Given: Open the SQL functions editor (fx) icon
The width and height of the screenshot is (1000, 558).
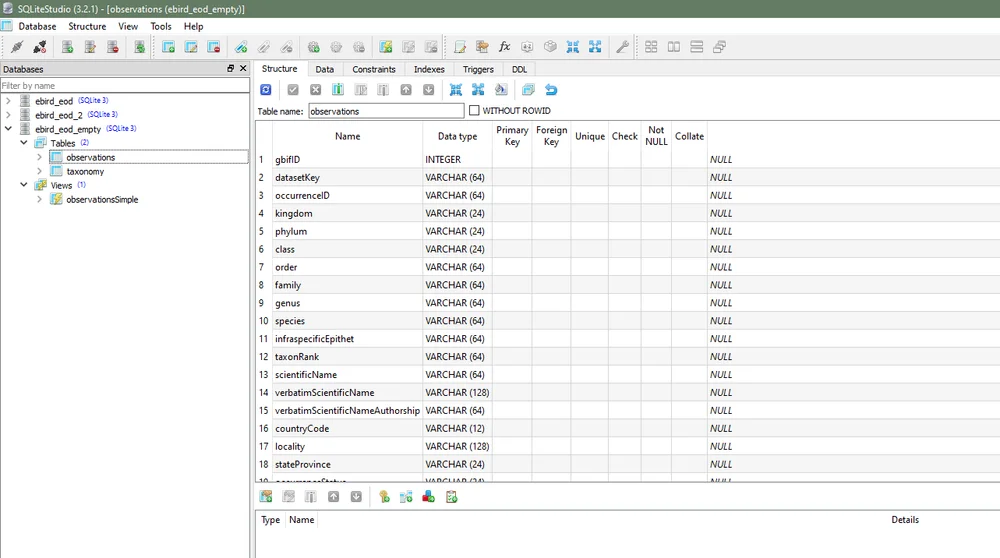Looking at the screenshot, I should (x=504, y=47).
